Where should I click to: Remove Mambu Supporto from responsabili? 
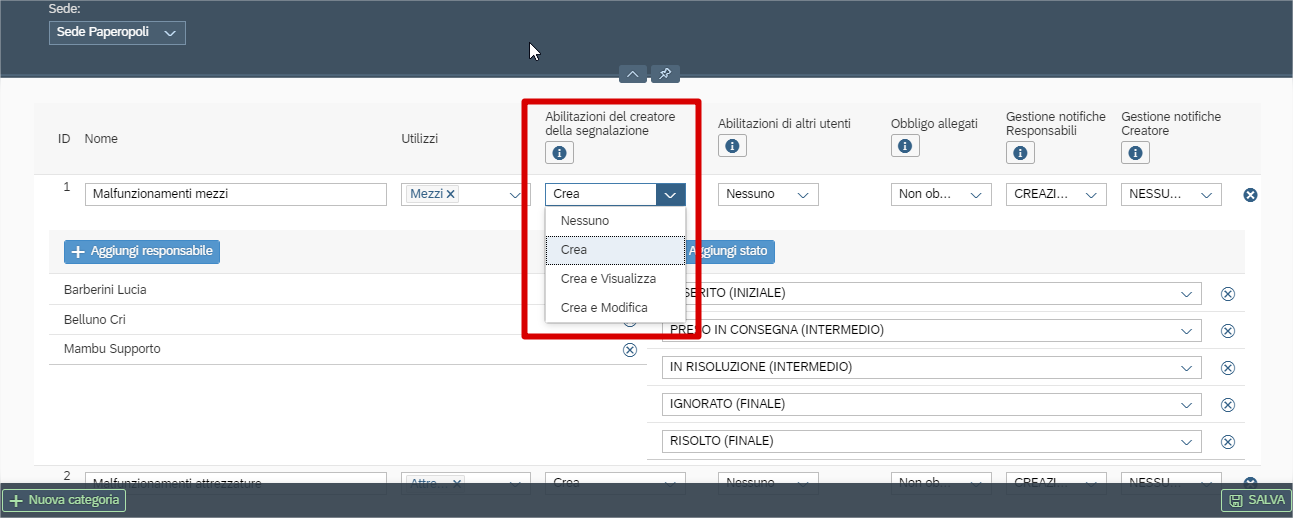click(630, 350)
